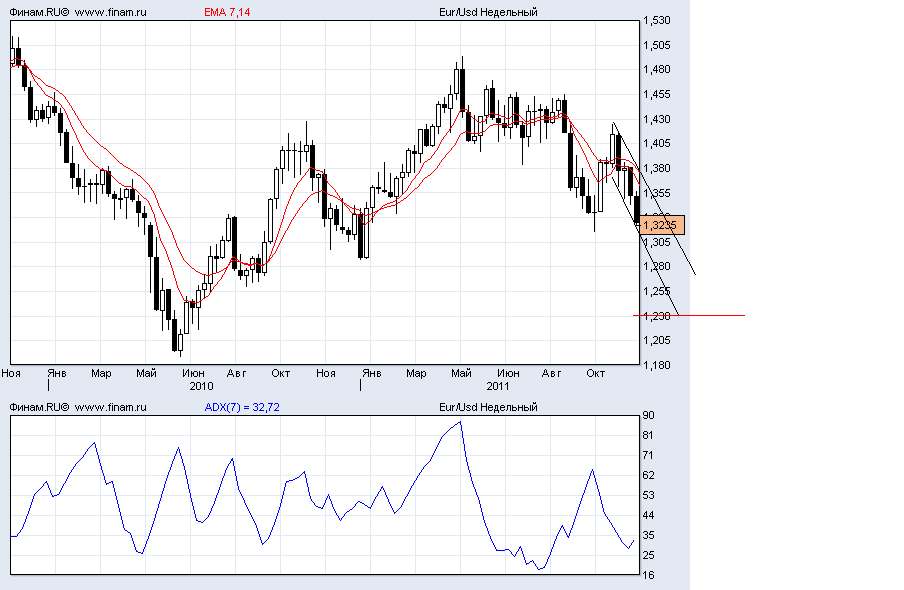Image resolution: width=904 pixels, height=590 pixels.
Task: Click the ADX scale value 81
Action: click(648, 435)
